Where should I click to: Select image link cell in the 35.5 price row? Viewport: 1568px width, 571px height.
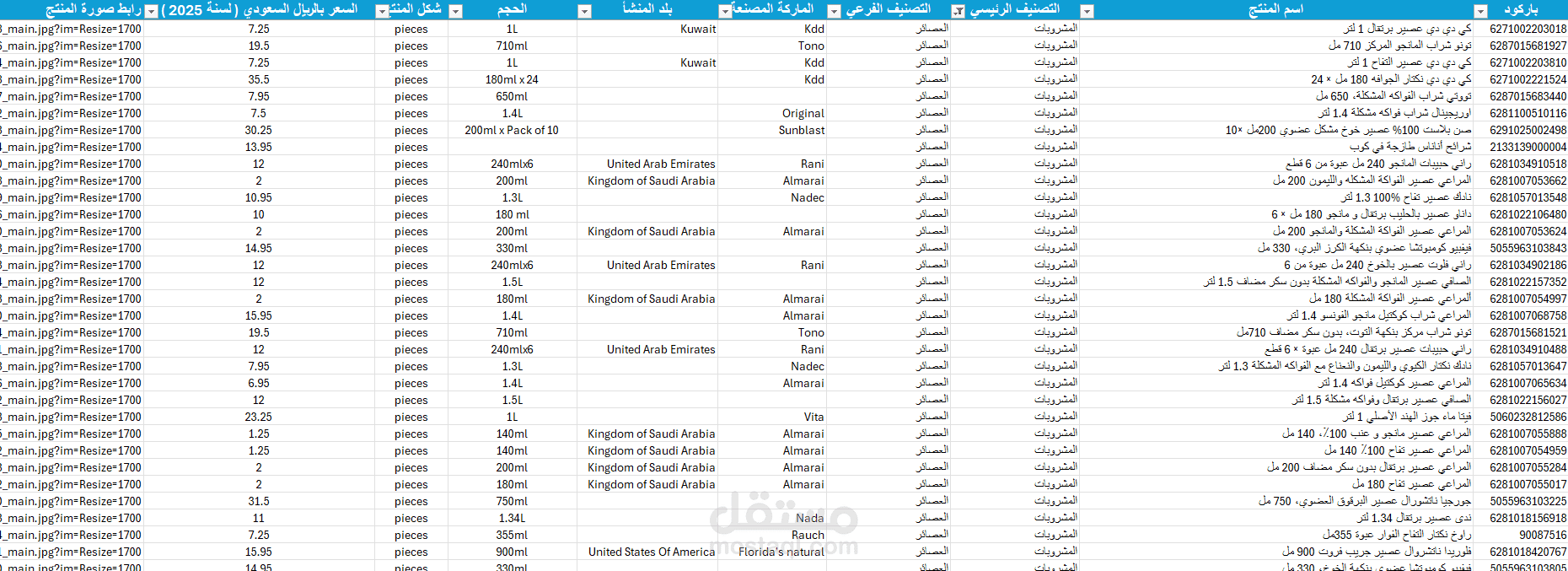[71, 79]
